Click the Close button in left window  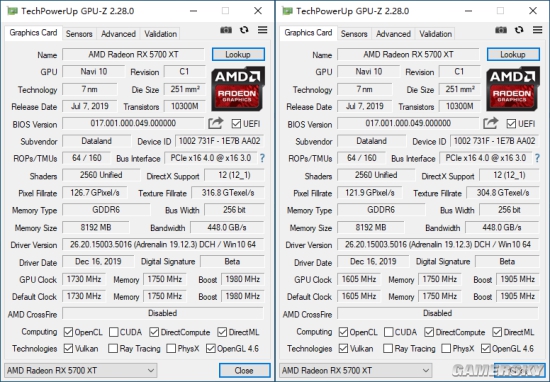point(244,370)
